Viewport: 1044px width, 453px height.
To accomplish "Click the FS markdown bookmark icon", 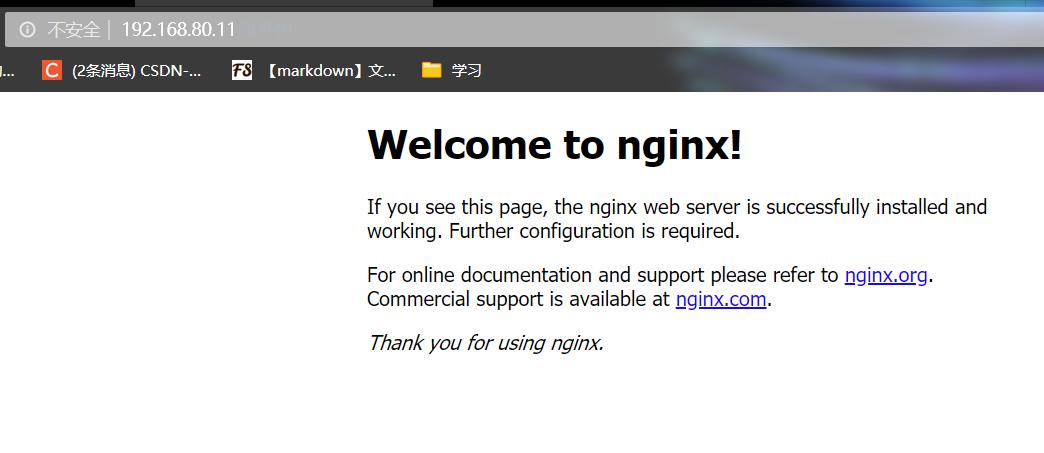I will (242, 70).
